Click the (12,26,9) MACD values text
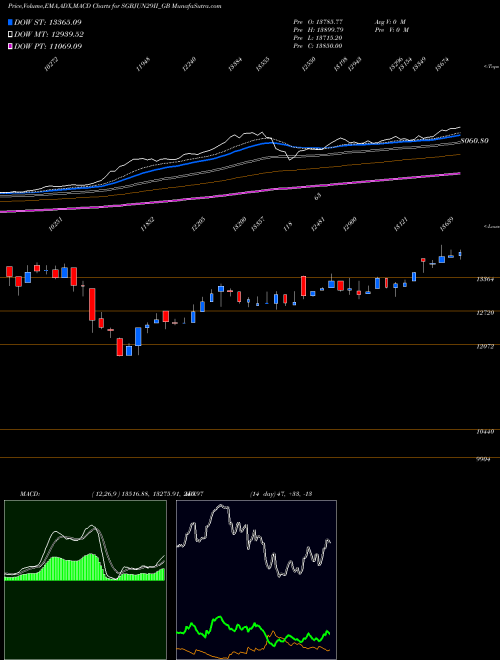500x660 pixels. [148, 494]
